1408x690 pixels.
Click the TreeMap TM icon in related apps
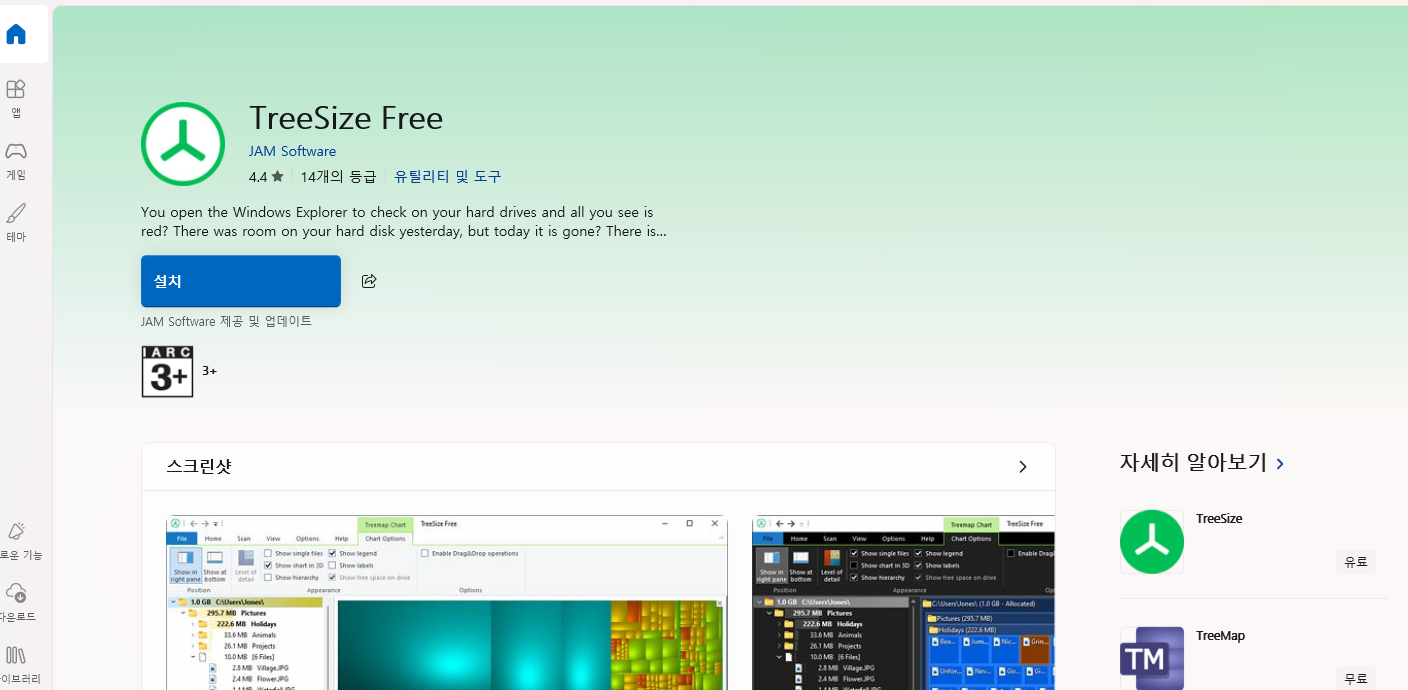tap(1151, 658)
